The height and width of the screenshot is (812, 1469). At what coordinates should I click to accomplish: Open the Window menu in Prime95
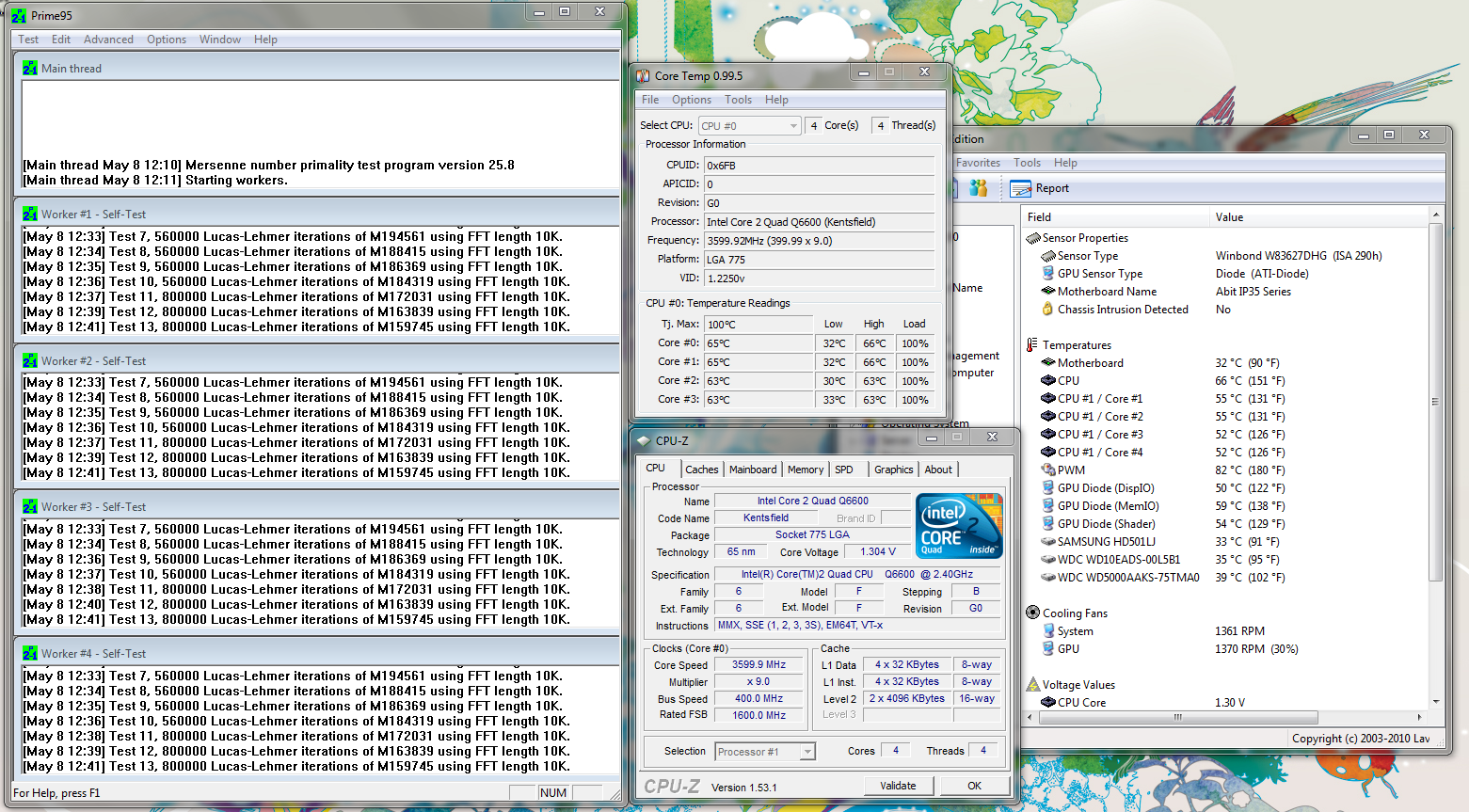(x=220, y=40)
